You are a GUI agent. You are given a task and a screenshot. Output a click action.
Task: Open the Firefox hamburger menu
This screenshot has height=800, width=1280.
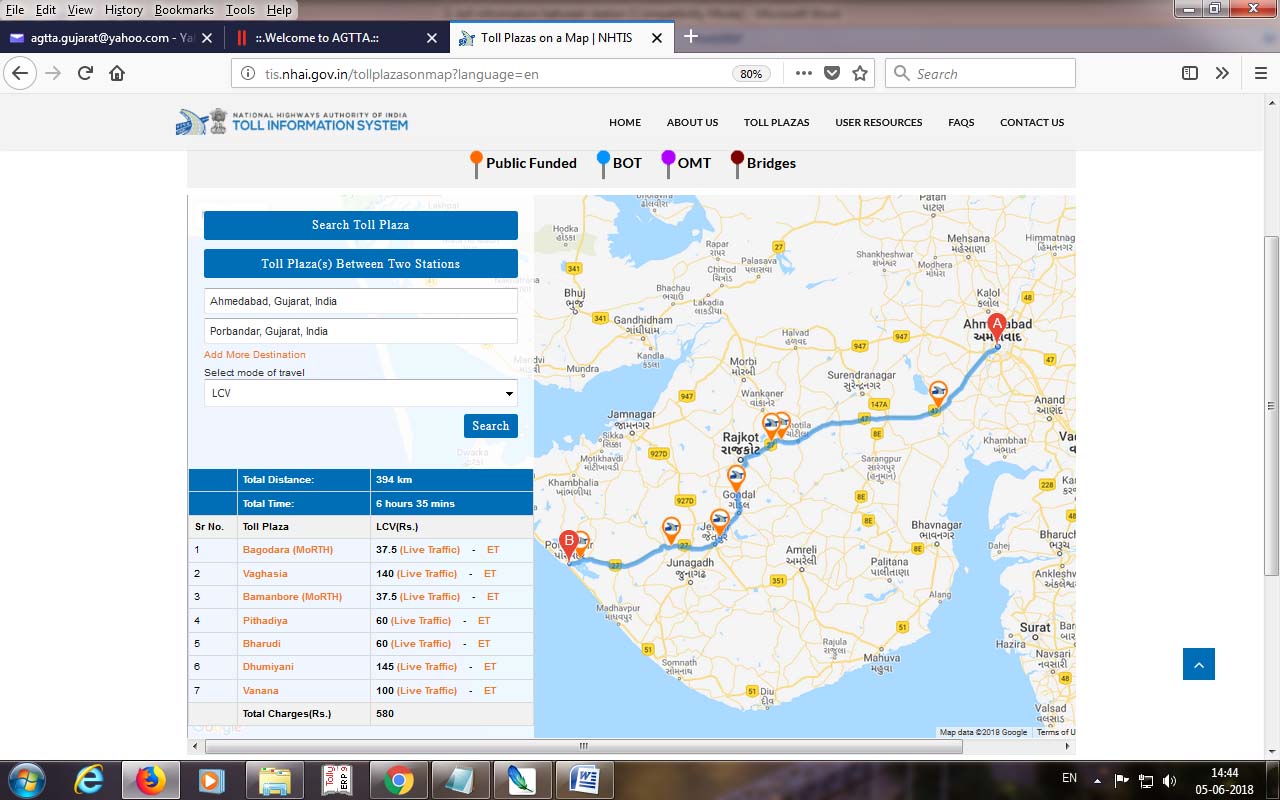[x=1260, y=73]
